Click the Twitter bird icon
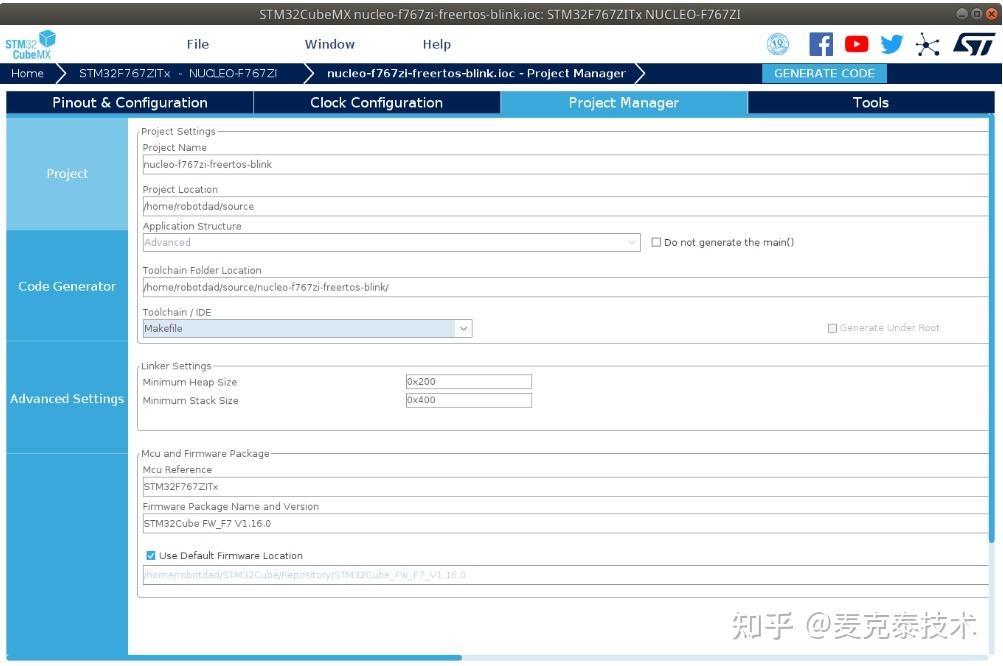Viewport: 1003px width, 666px height. 890,43
